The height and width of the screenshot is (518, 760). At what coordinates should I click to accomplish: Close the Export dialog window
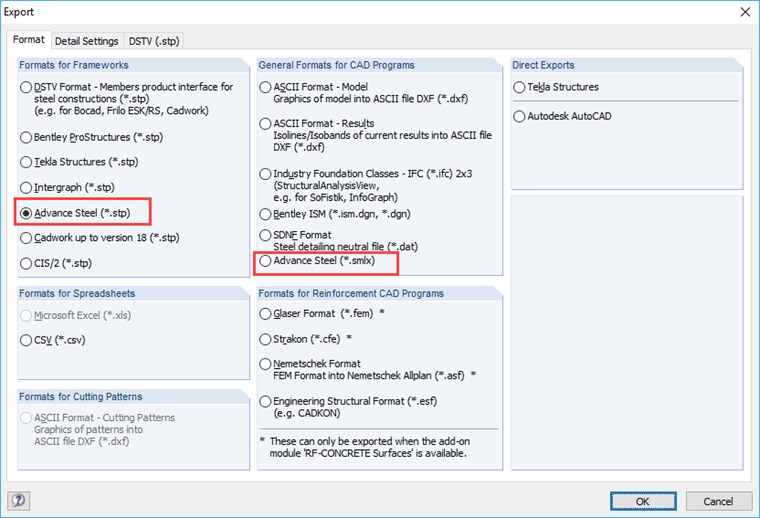coord(743,12)
